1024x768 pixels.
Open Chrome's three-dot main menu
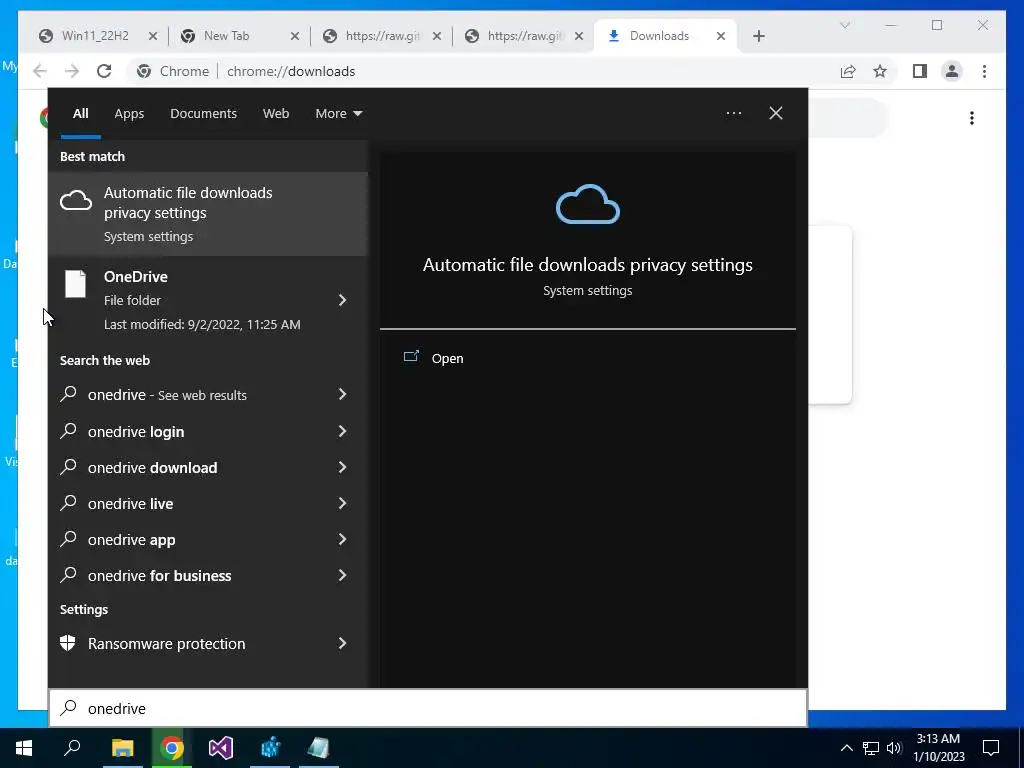pos(984,71)
